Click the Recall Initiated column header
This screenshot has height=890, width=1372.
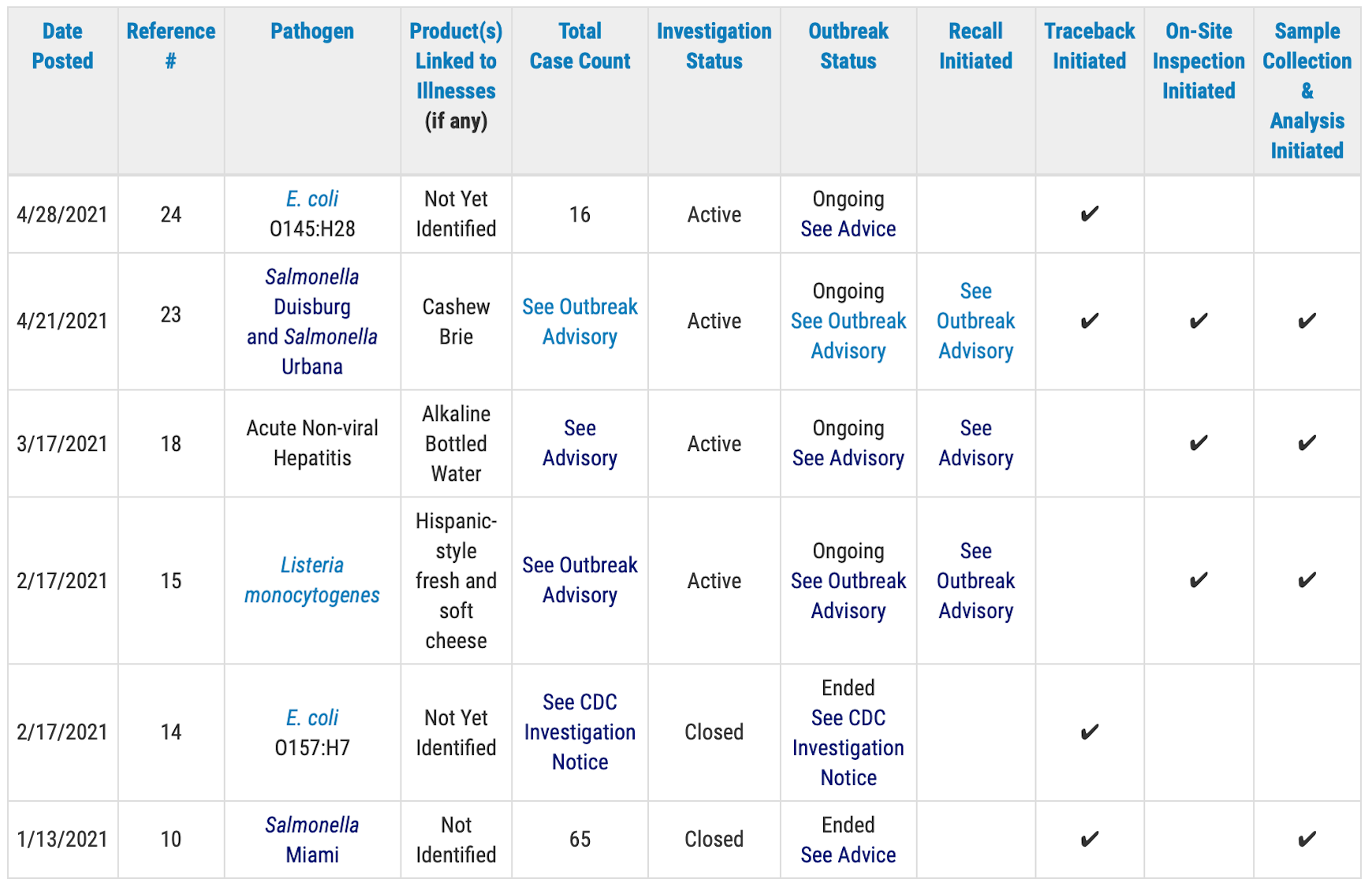click(x=975, y=46)
